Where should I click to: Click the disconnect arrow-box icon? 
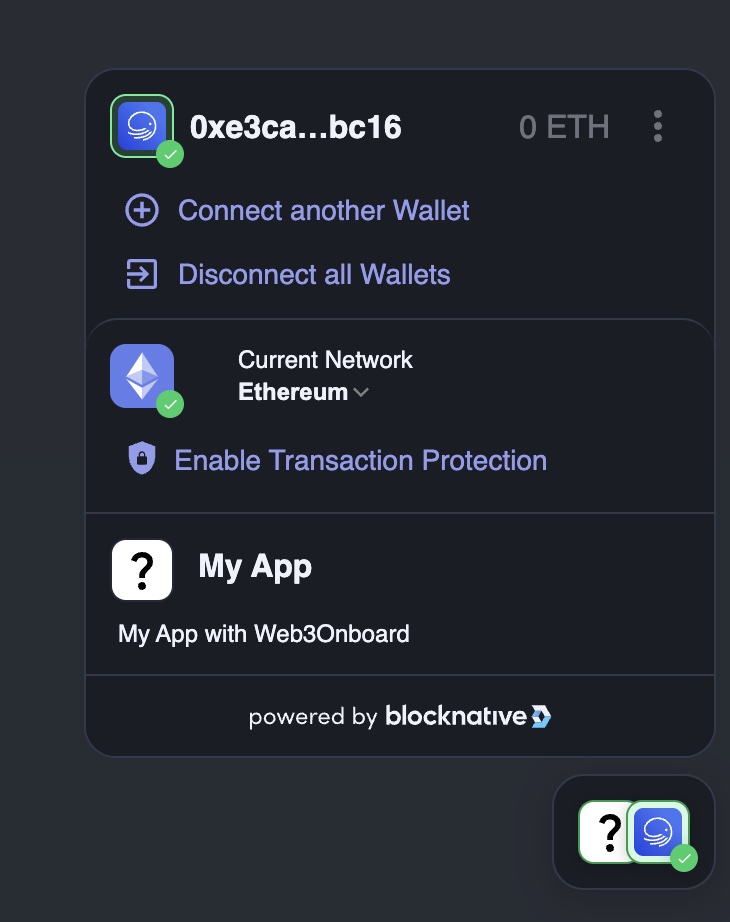[x=142, y=274]
